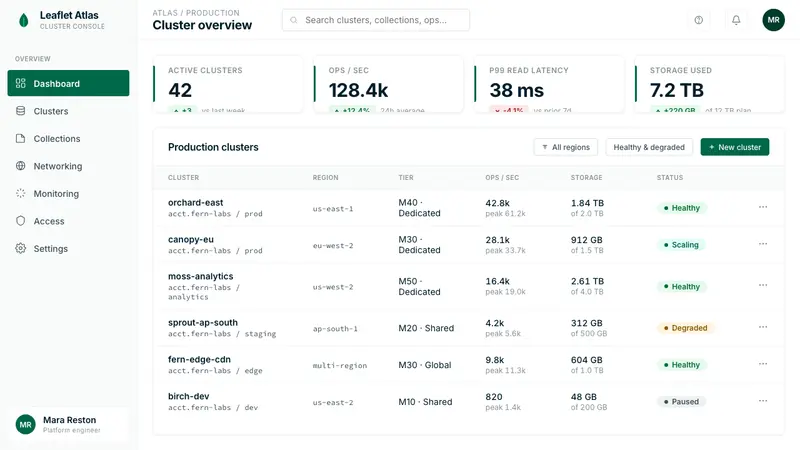Click the Degraded status badge
The image size is (800, 450).
pyautogui.click(x=685, y=328)
